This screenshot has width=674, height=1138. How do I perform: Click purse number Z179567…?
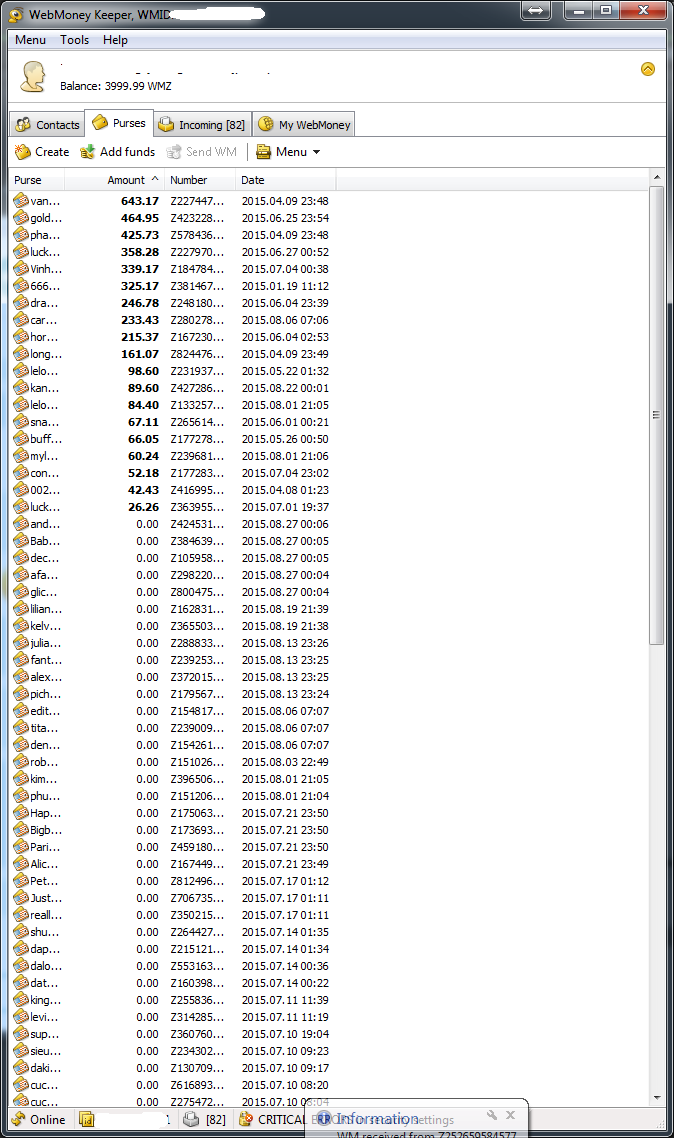click(x=197, y=694)
